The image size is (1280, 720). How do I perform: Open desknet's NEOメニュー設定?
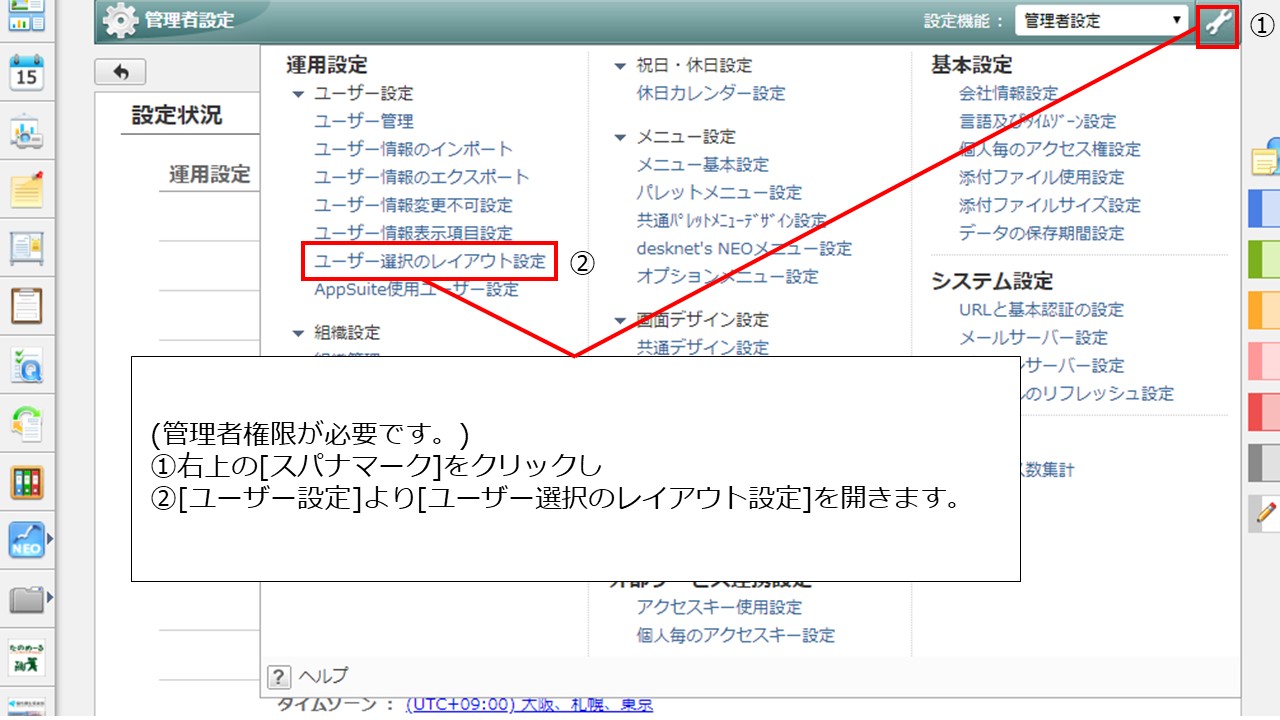point(744,248)
